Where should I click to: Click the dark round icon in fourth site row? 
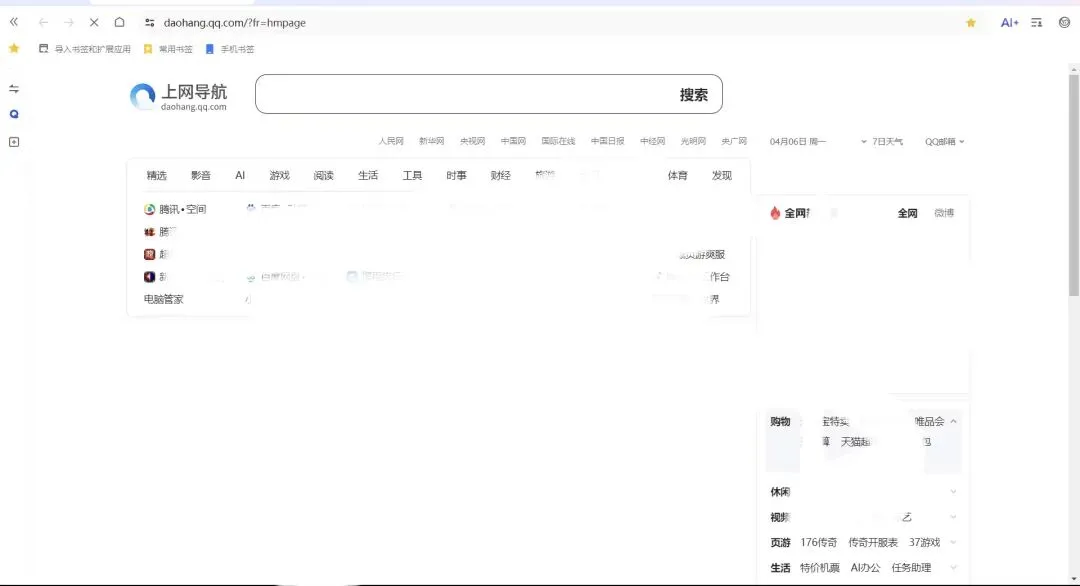coord(149,277)
